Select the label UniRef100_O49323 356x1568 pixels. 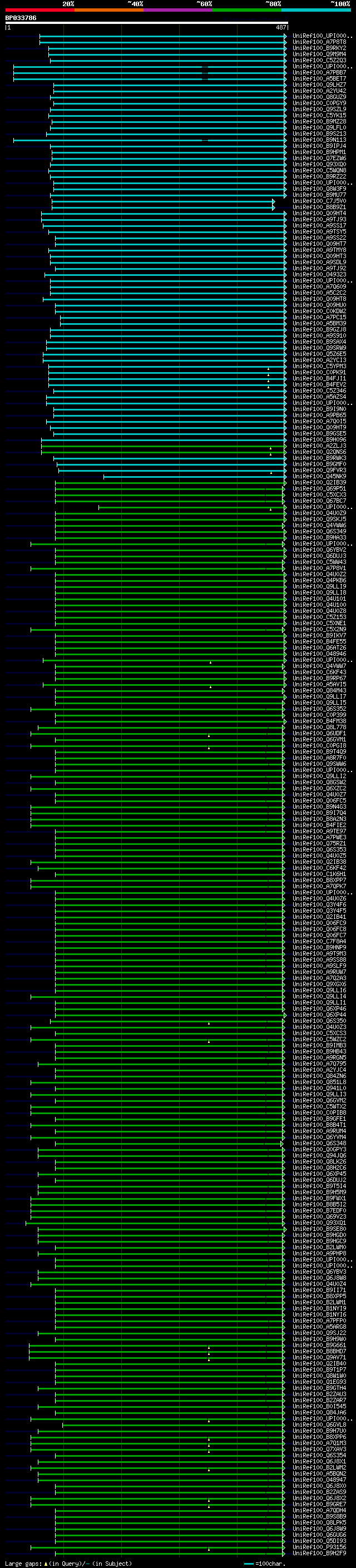319,275
